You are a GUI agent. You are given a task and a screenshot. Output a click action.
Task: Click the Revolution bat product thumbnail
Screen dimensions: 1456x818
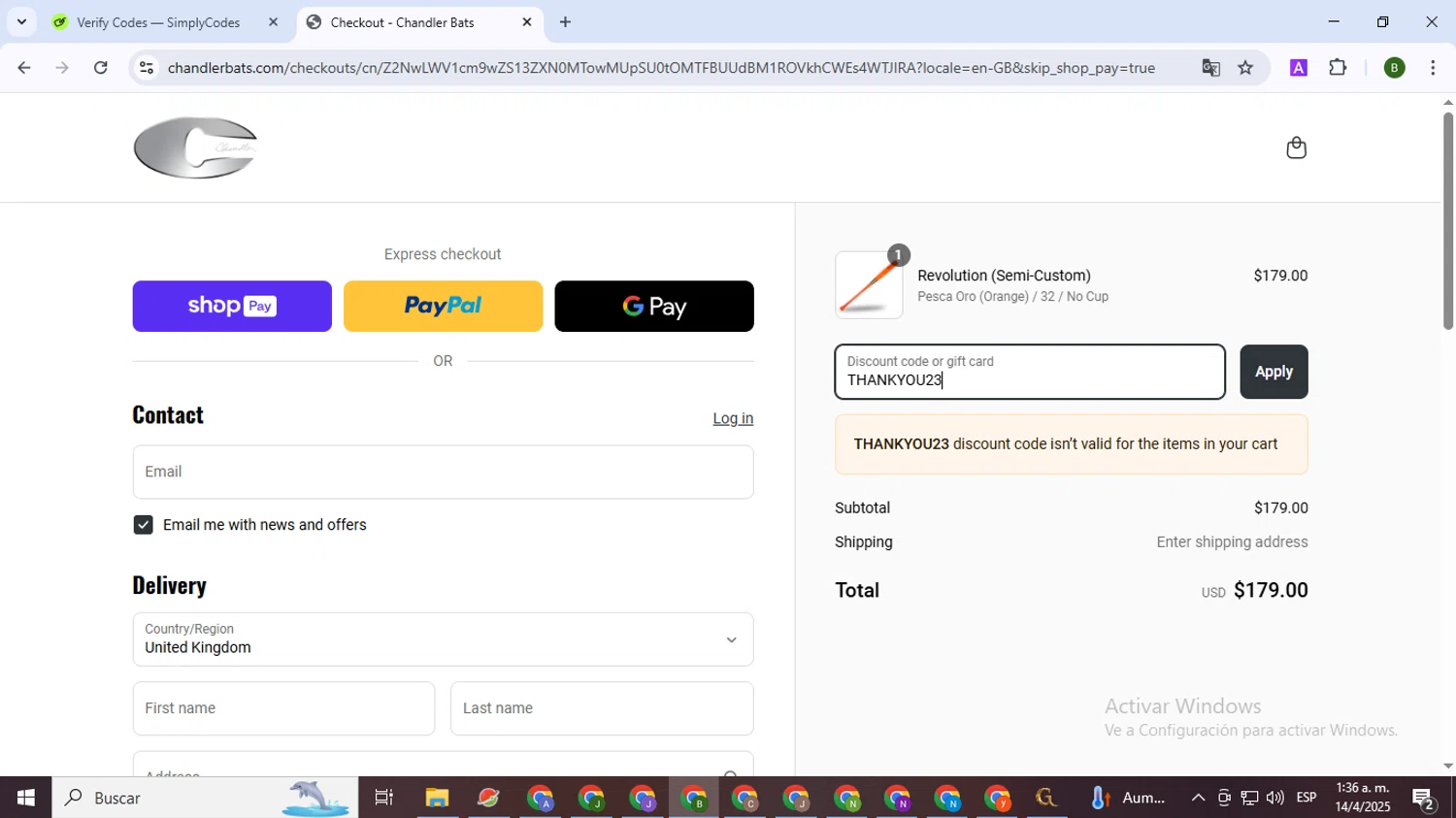pyautogui.click(x=869, y=285)
